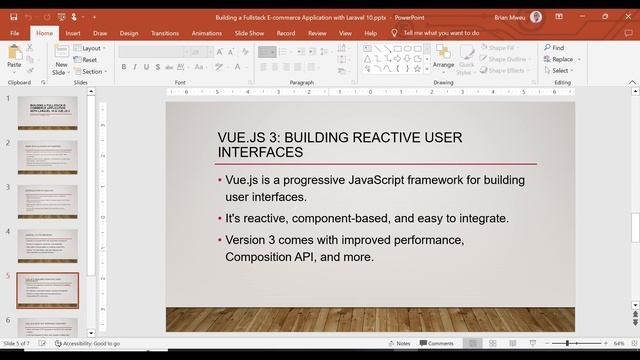The image size is (640, 360).
Task: Click the Replace button
Action: click(x=559, y=59)
